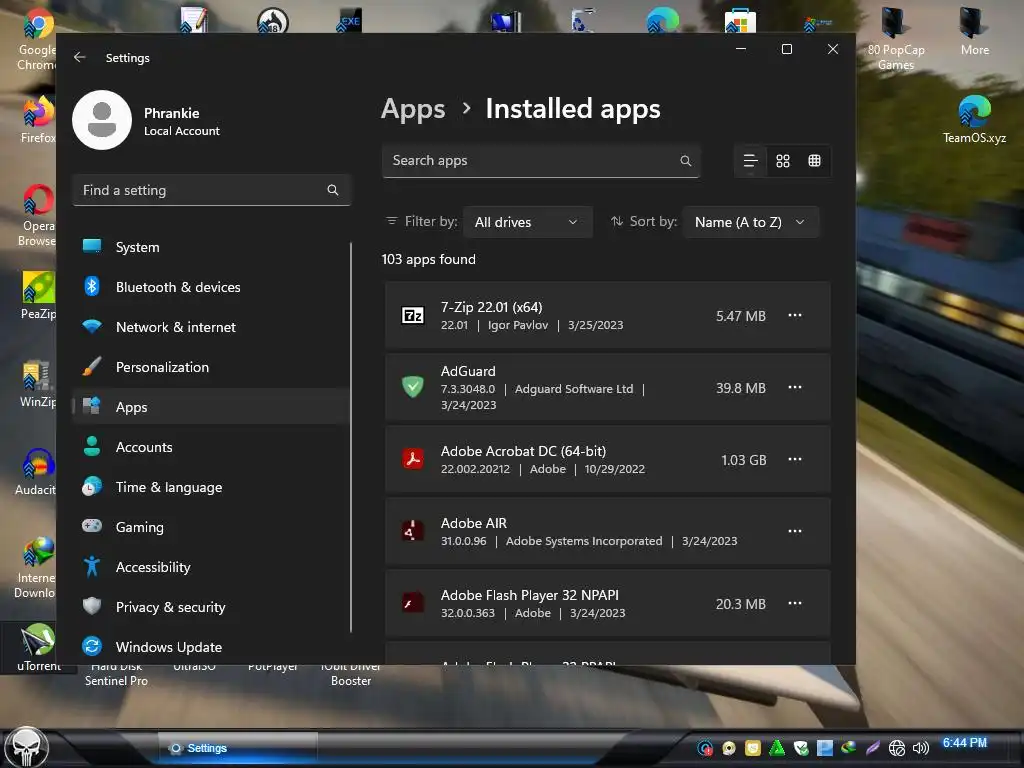Click the network globe tray icon
Viewport: 1024px width, 768px height.
pos(897,748)
